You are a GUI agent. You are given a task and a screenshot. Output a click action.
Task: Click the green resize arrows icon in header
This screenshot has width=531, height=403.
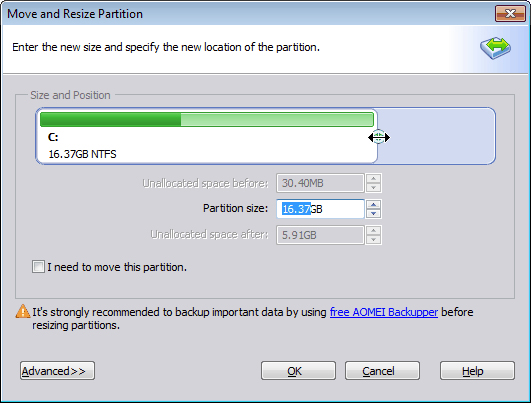click(x=495, y=48)
